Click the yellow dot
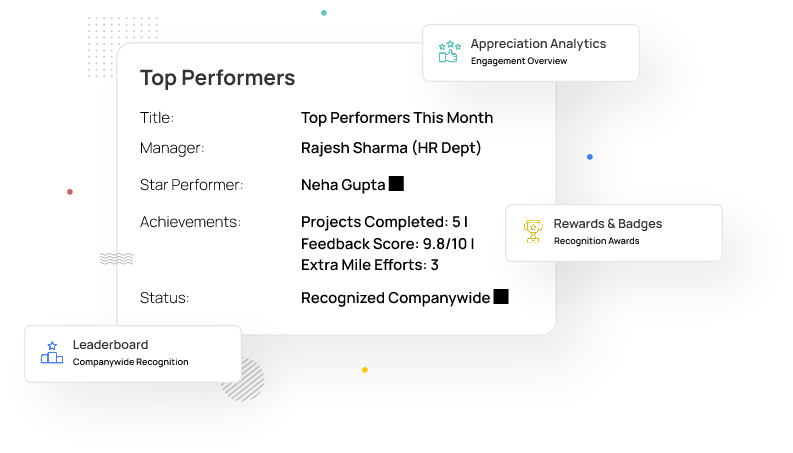This screenshot has height=453, width=793. [x=365, y=370]
